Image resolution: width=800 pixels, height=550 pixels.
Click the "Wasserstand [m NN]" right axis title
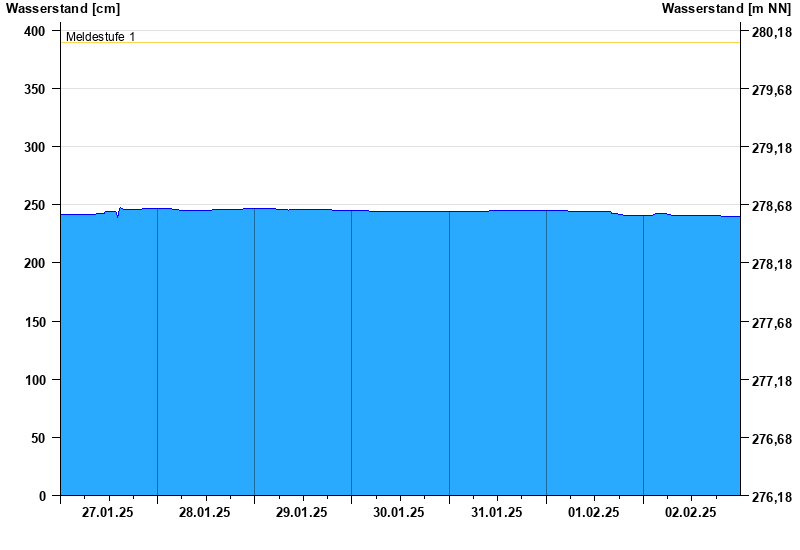(x=727, y=9)
